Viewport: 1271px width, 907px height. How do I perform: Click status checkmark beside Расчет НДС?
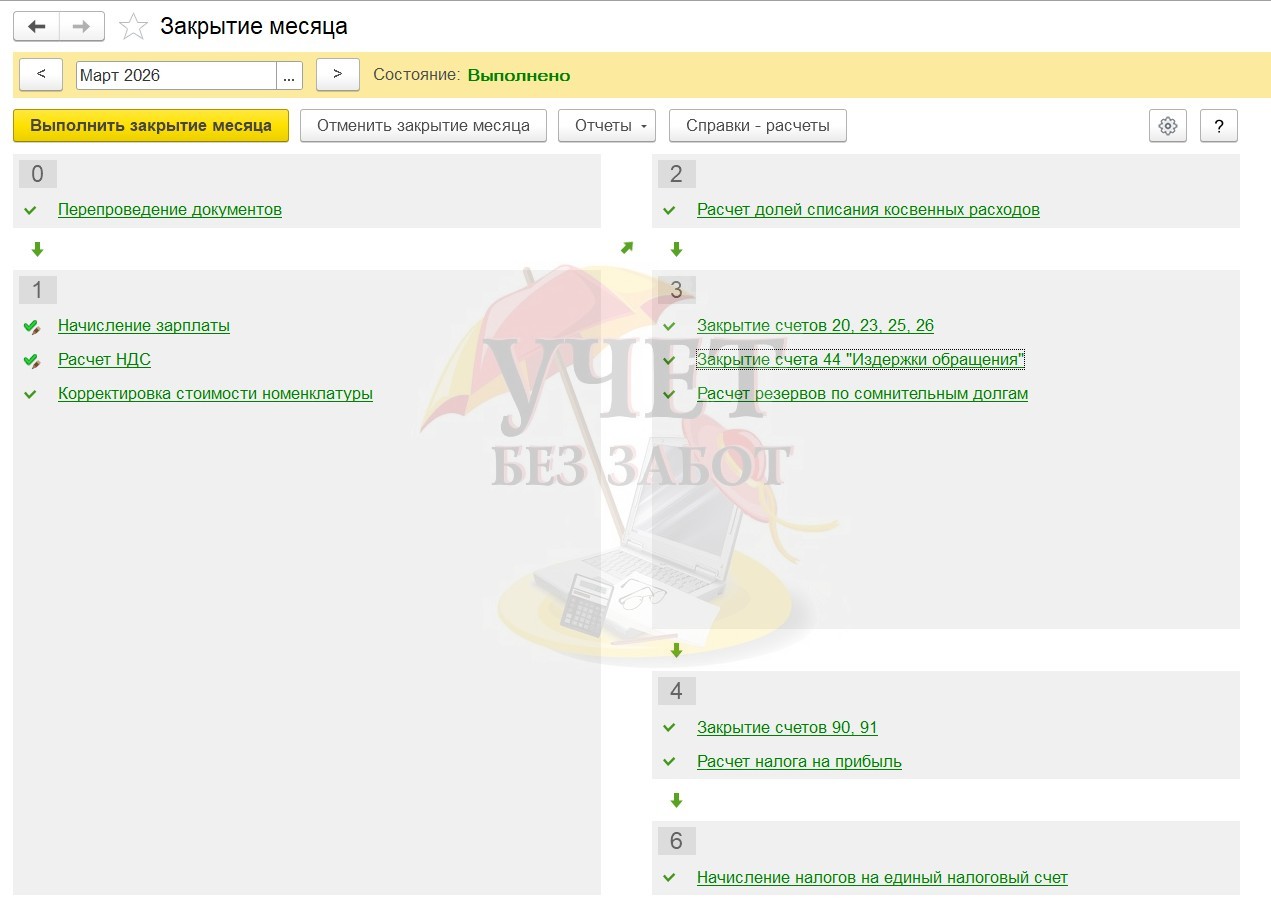(x=31, y=360)
